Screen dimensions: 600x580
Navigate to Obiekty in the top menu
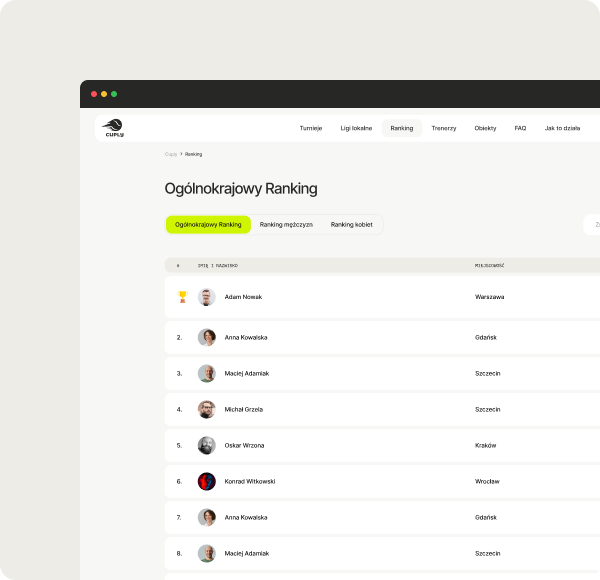485,129
